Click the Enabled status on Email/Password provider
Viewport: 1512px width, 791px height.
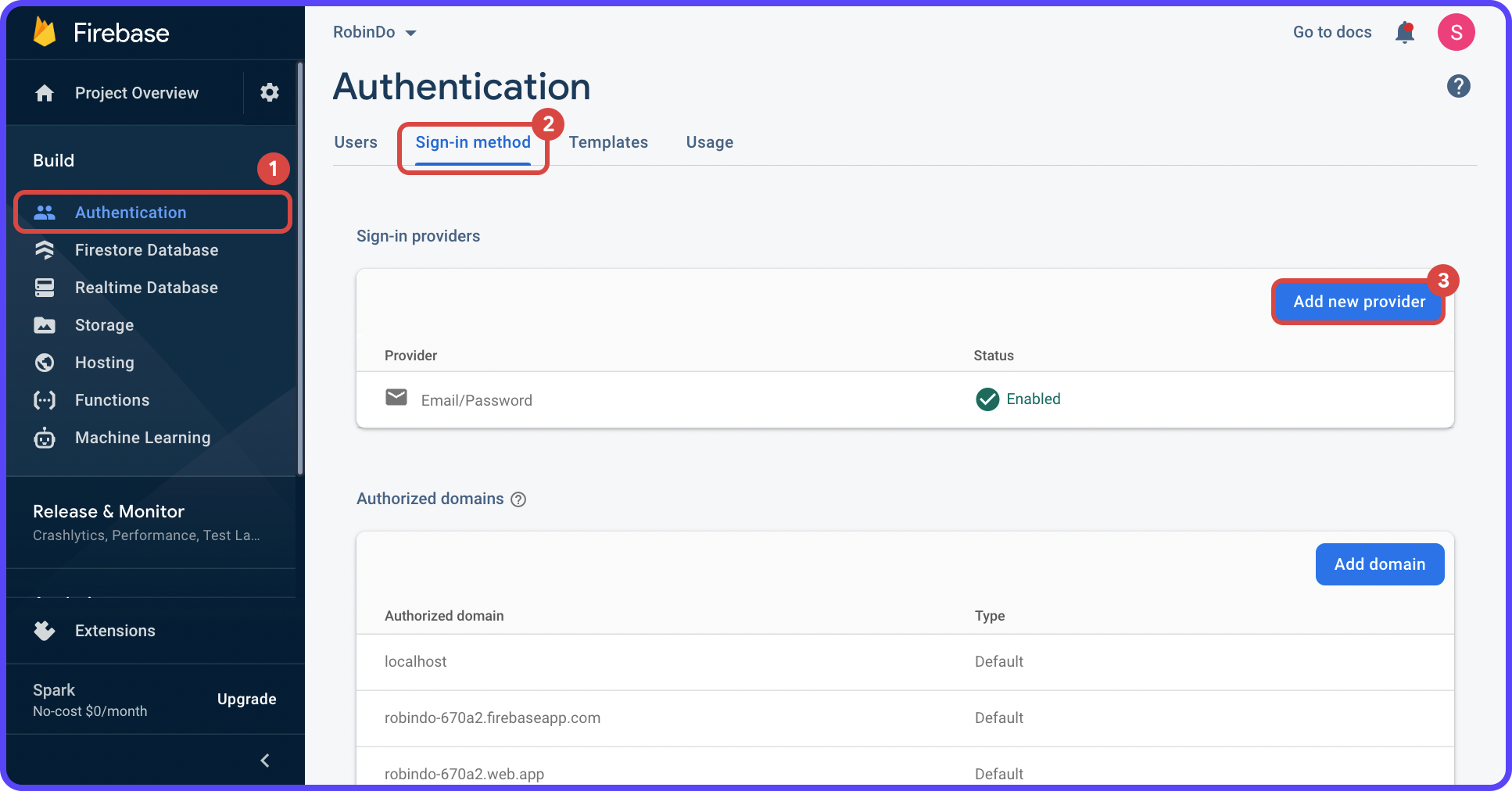(1018, 399)
